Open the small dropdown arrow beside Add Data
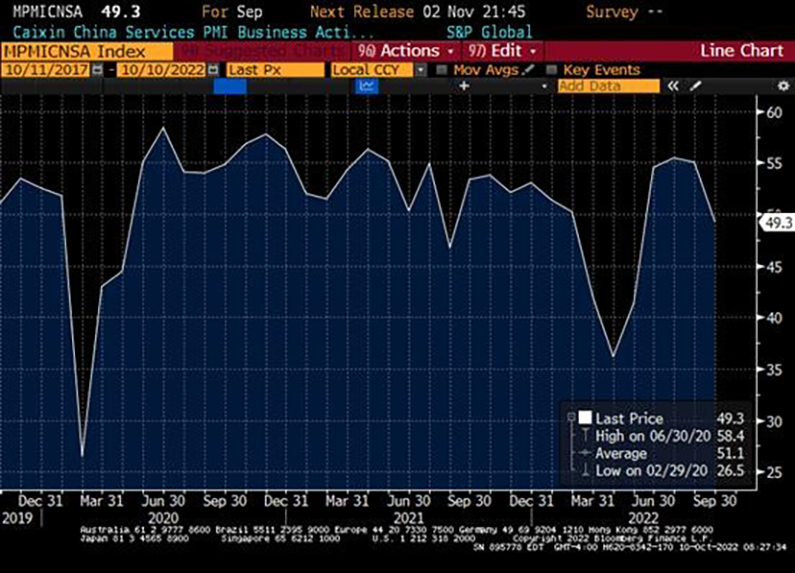Viewport: 795px width, 573px height. click(x=544, y=86)
